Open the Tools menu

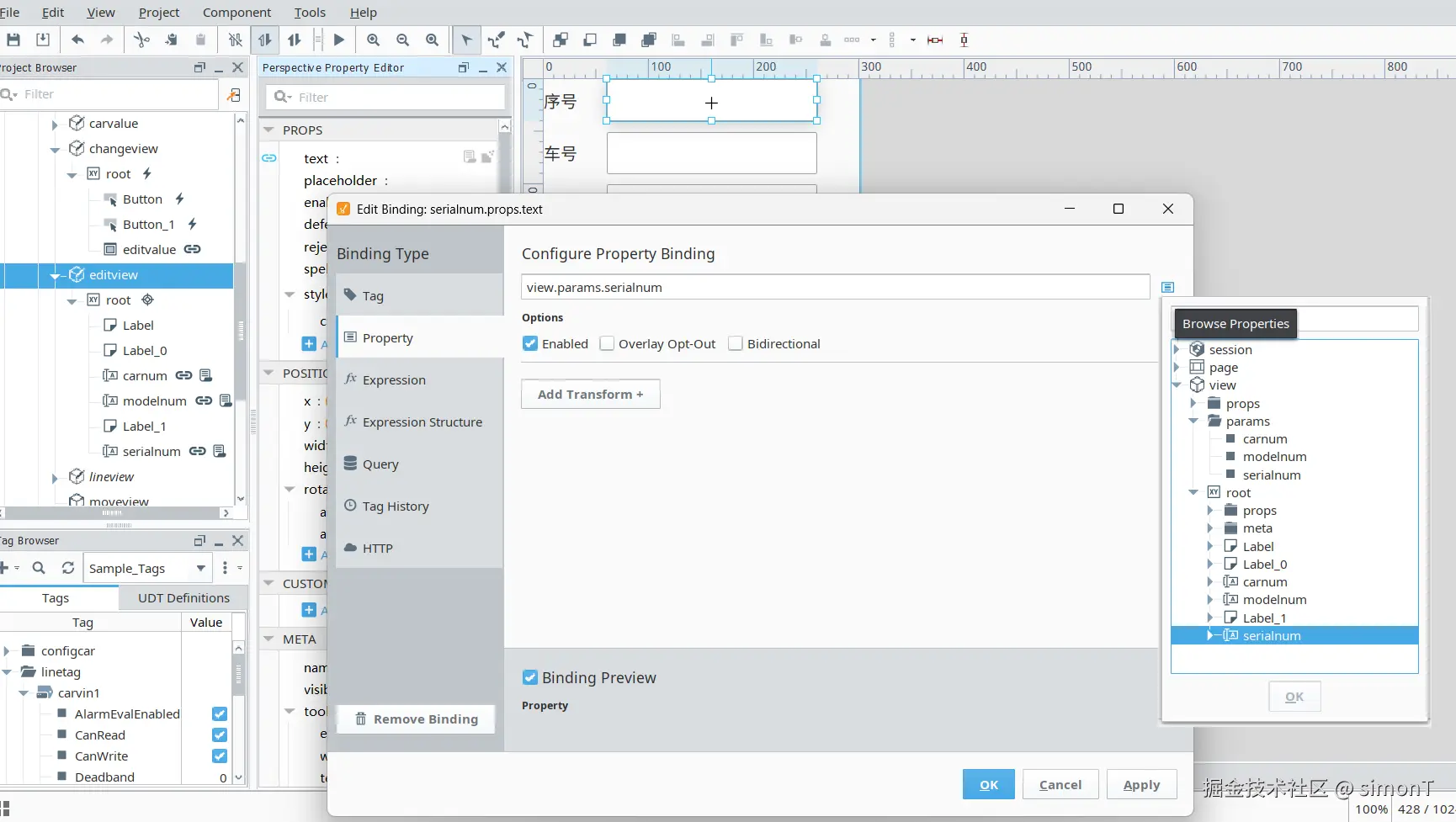(x=310, y=12)
